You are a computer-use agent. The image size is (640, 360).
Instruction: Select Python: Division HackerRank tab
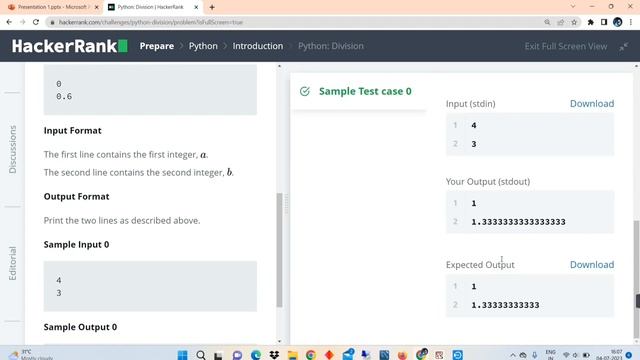150,7
